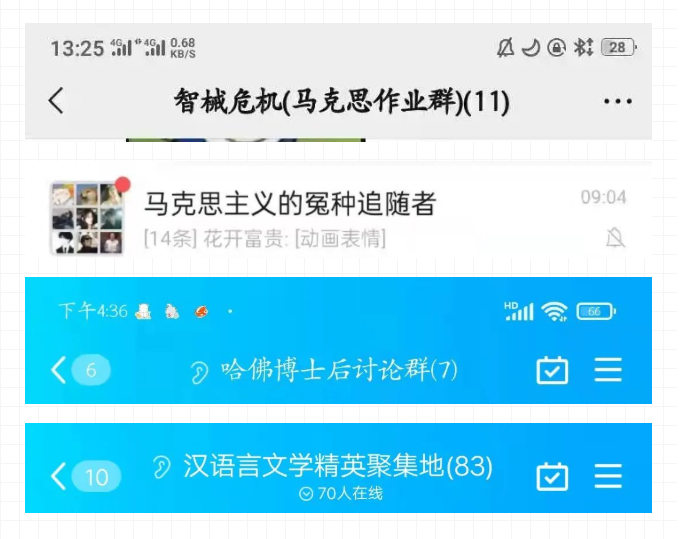Go back from 汉语言文学精英聚集地 chat
This screenshot has width=692, height=539.
pyautogui.click(x=59, y=476)
